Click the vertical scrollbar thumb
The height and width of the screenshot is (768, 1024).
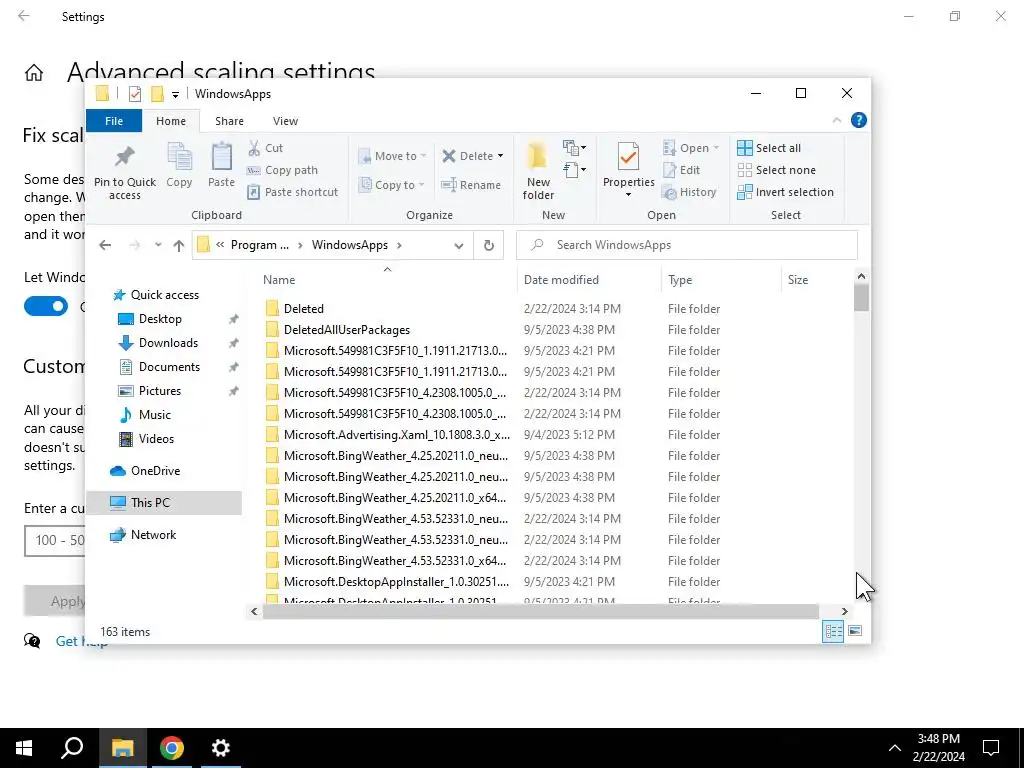[x=861, y=298]
